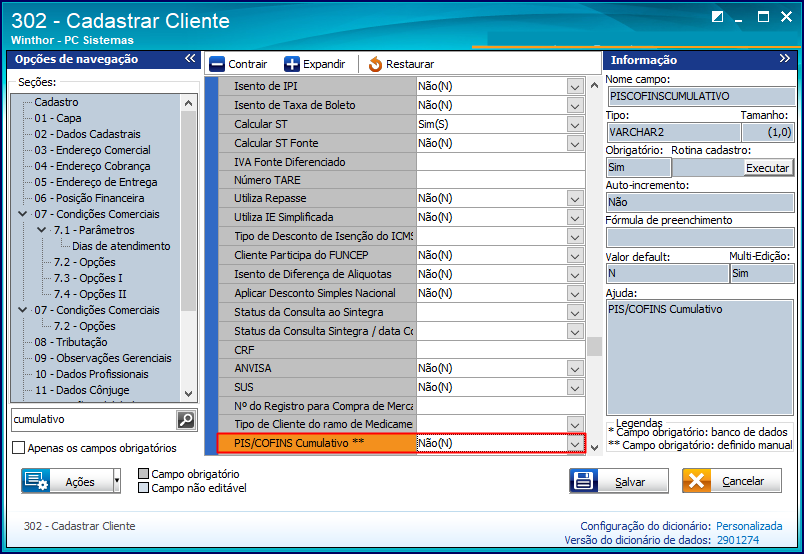This screenshot has width=804, height=554.
Task: Open the ANVISA dropdown
Action: tap(575, 368)
